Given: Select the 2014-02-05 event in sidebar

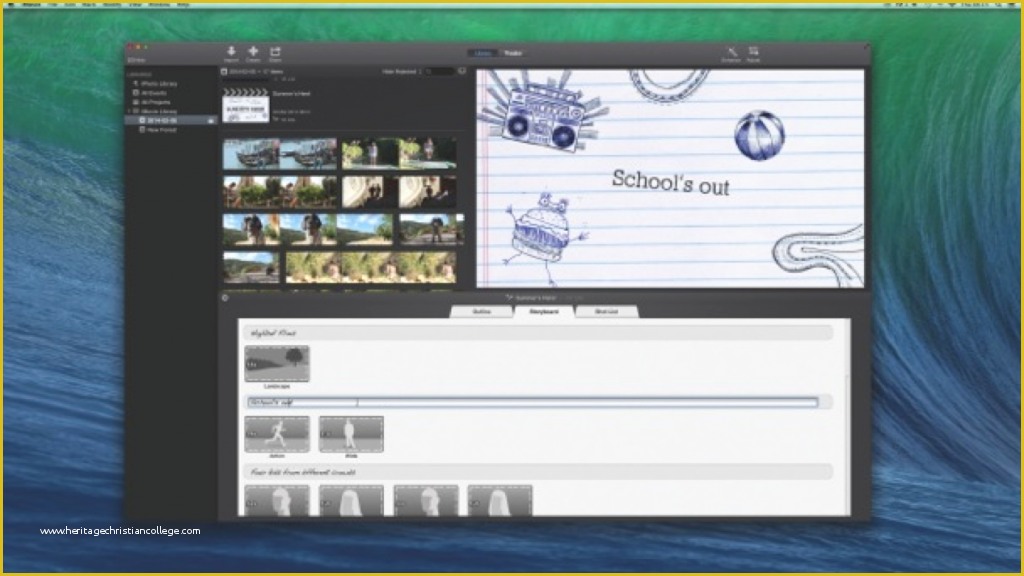Looking at the screenshot, I should point(171,120).
